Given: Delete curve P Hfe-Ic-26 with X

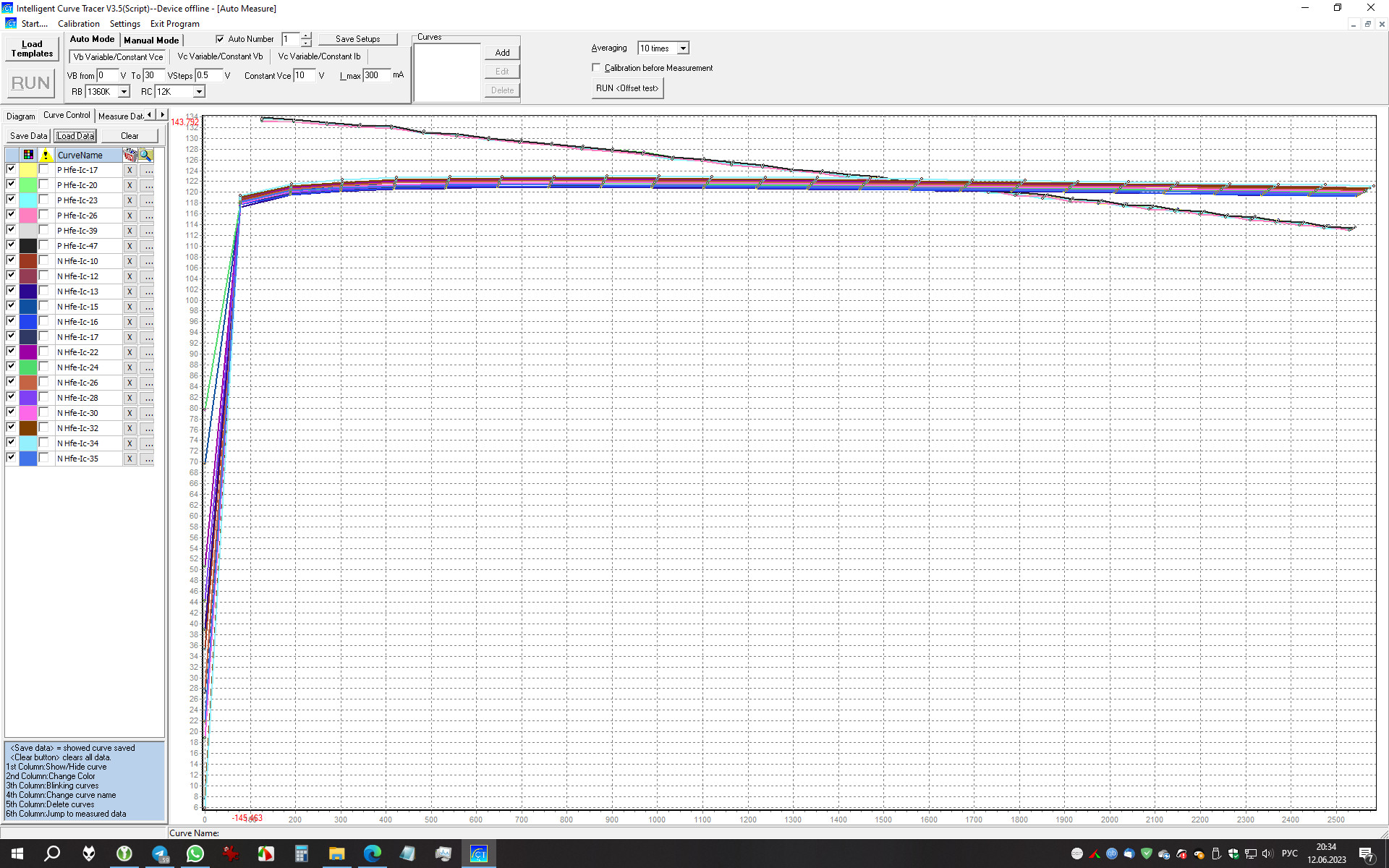Looking at the screenshot, I should pos(129,216).
